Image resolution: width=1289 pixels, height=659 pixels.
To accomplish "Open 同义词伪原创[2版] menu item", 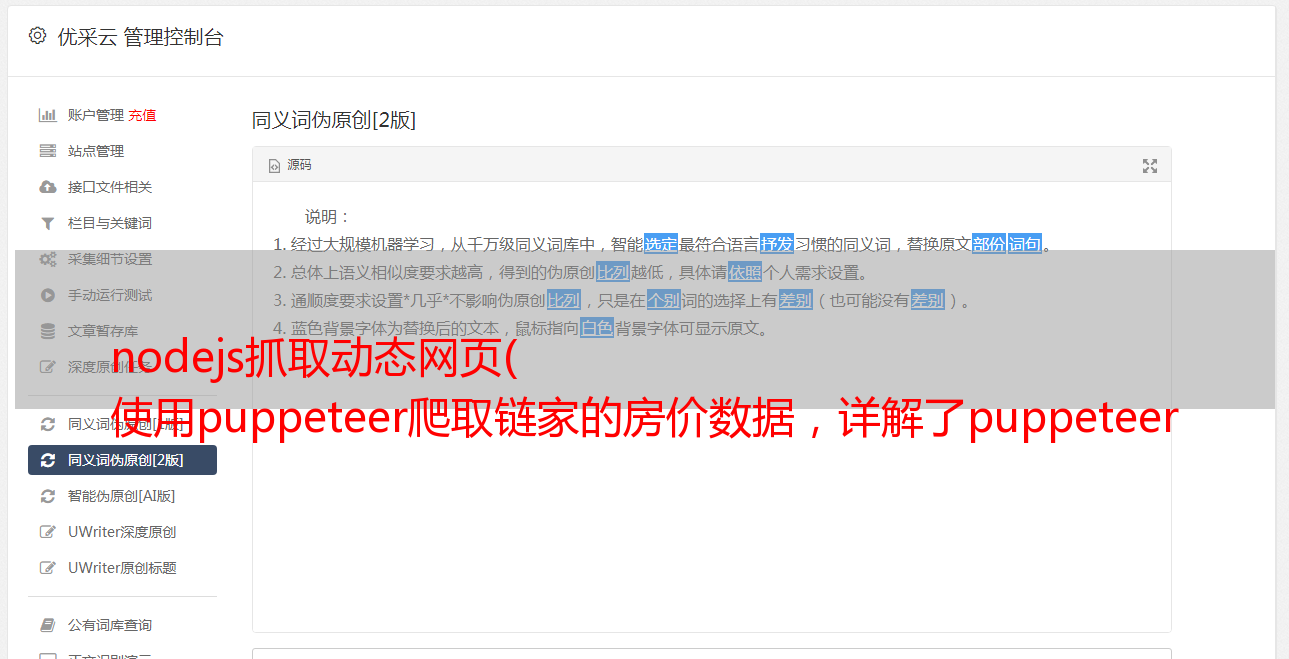I will (122, 460).
